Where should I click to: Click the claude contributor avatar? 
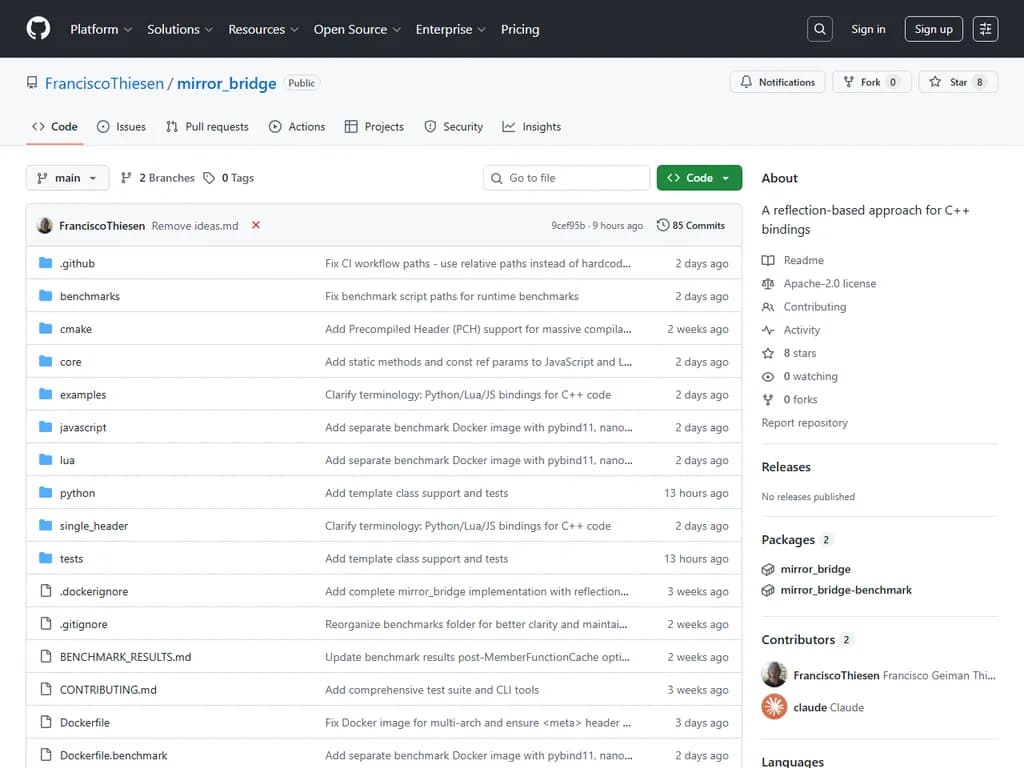pyautogui.click(x=774, y=707)
